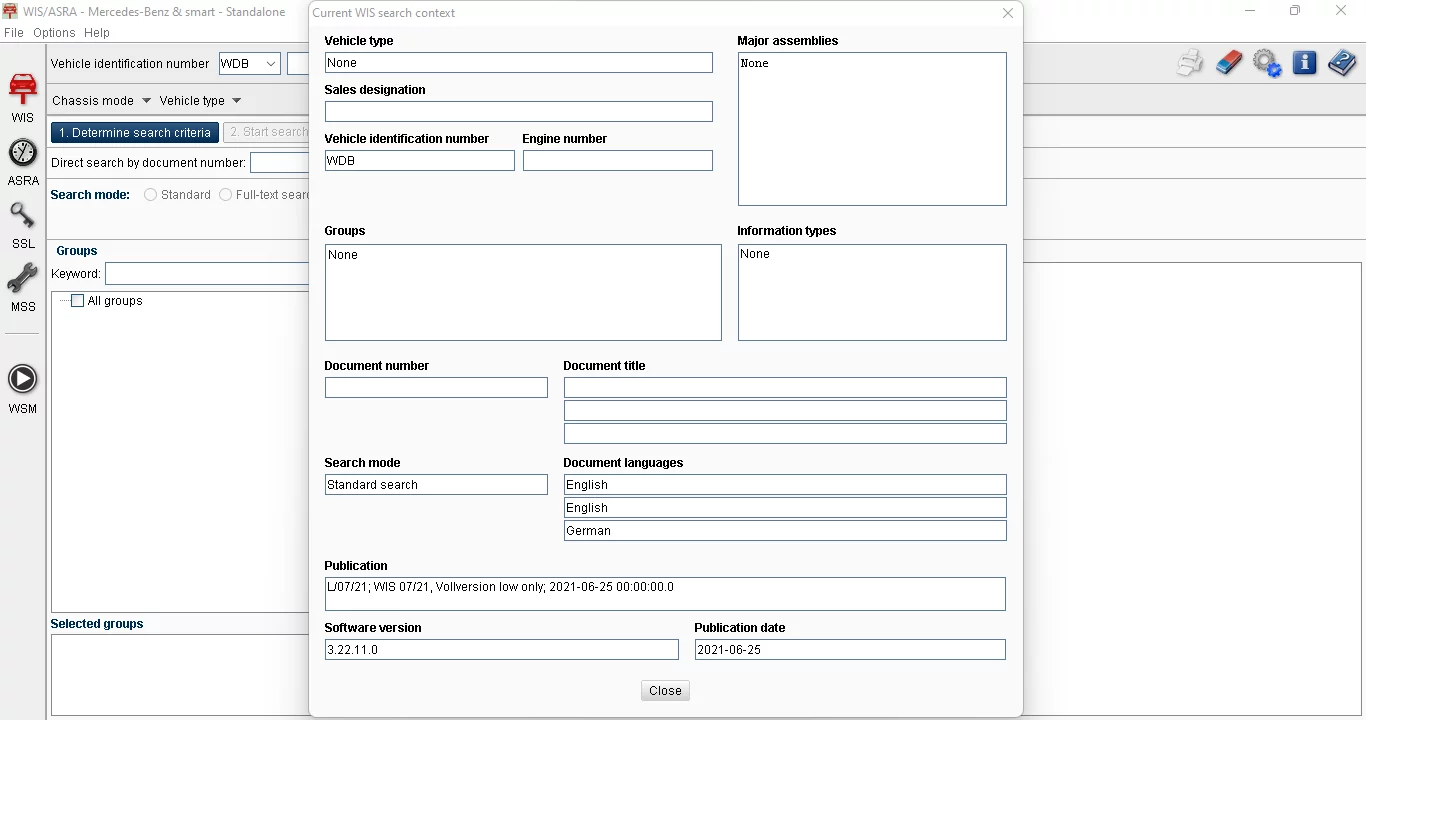This screenshot has height=815, width=1437.
Task: Click the eraser clear icon
Action: (x=1229, y=63)
